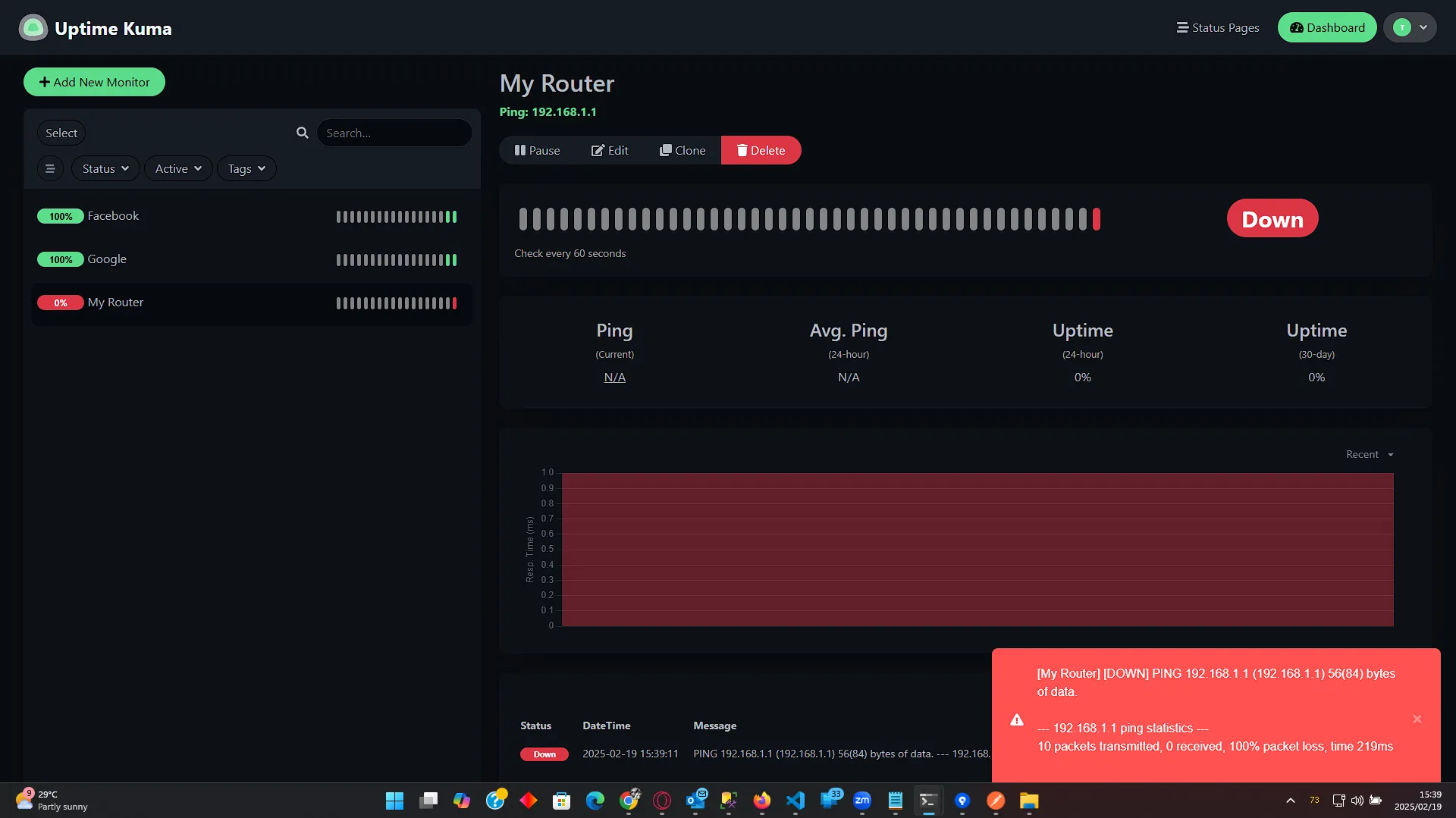Viewport: 1456px width, 818px height.
Task: Open the user profile dropdown
Action: (1410, 28)
